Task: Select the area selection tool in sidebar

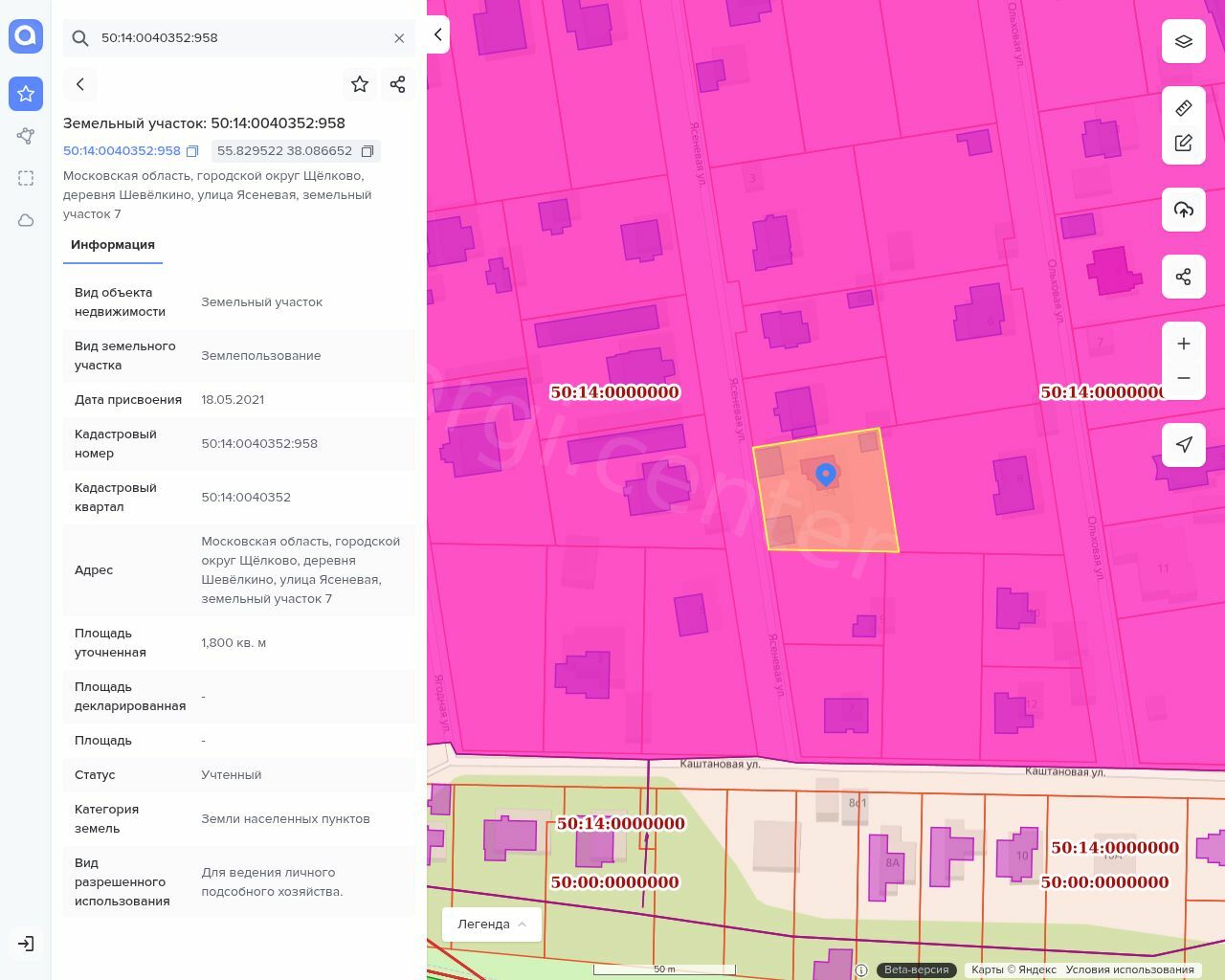Action: click(26, 178)
